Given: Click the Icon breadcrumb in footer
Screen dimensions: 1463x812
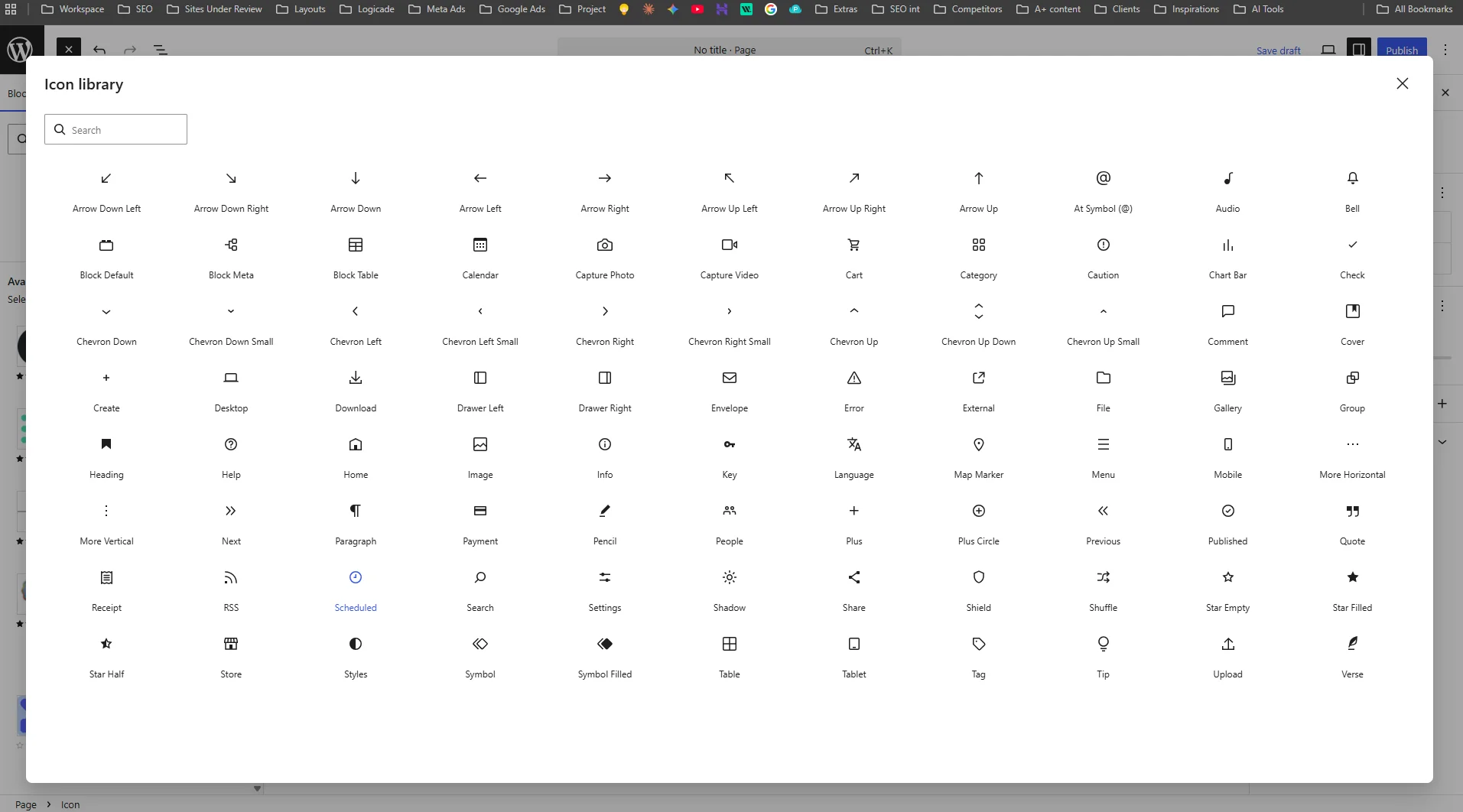Looking at the screenshot, I should point(70,804).
